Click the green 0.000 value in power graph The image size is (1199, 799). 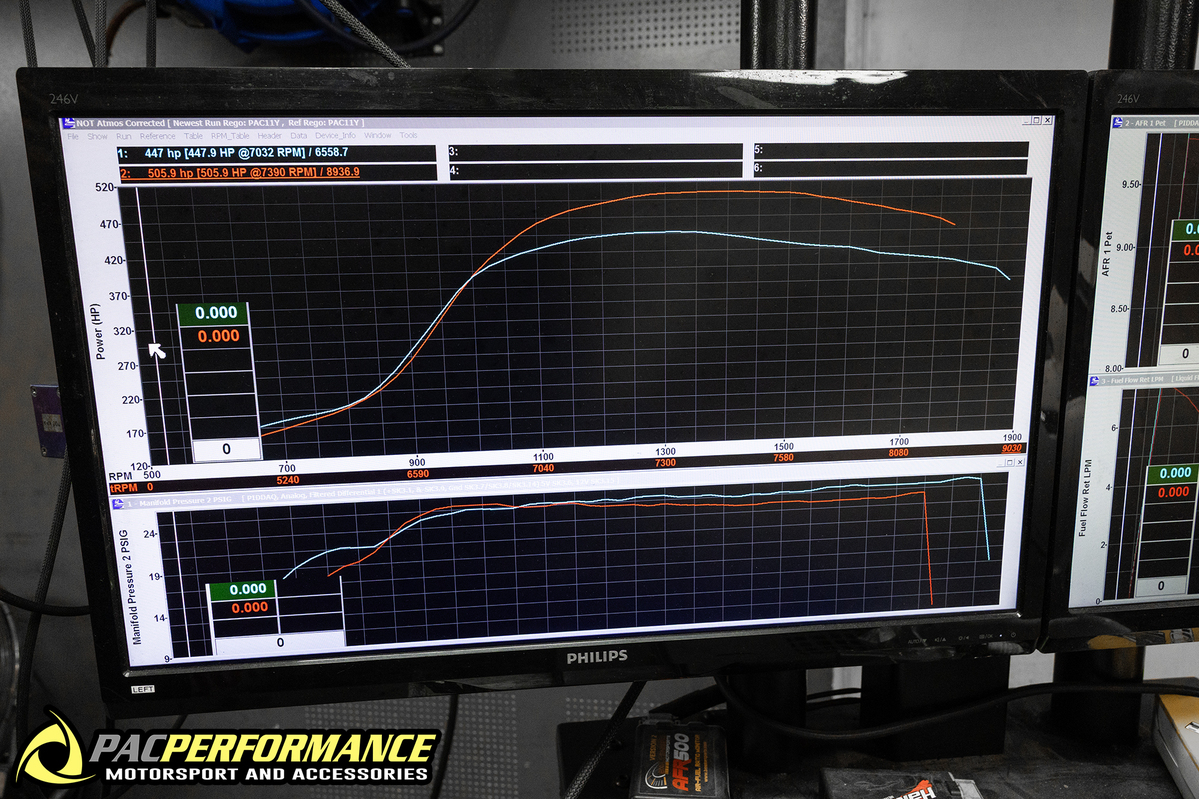[216, 313]
